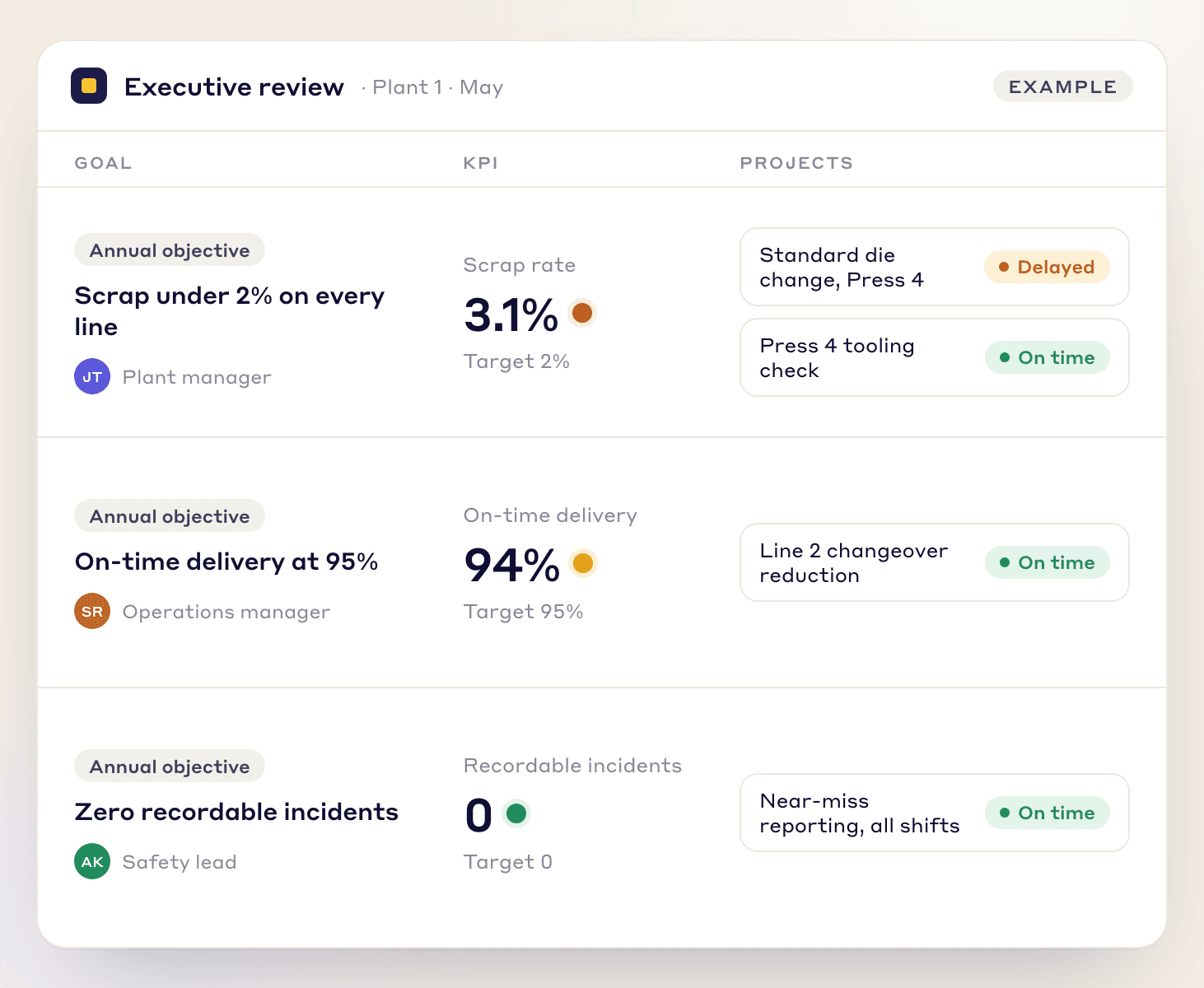This screenshot has width=1204, height=988.
Task: Click the Delayed status badge
Action: pyautogui.click(x=1047, y=267)
